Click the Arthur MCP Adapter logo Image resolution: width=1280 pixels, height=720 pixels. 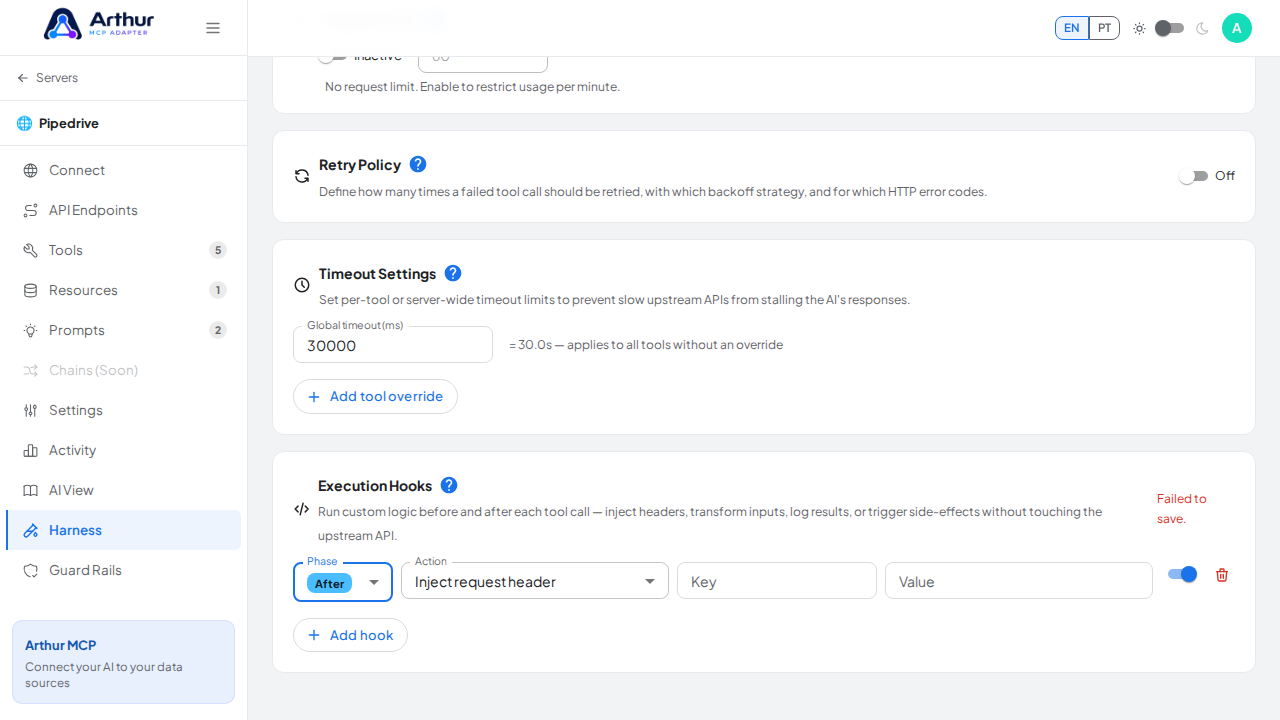99,24
